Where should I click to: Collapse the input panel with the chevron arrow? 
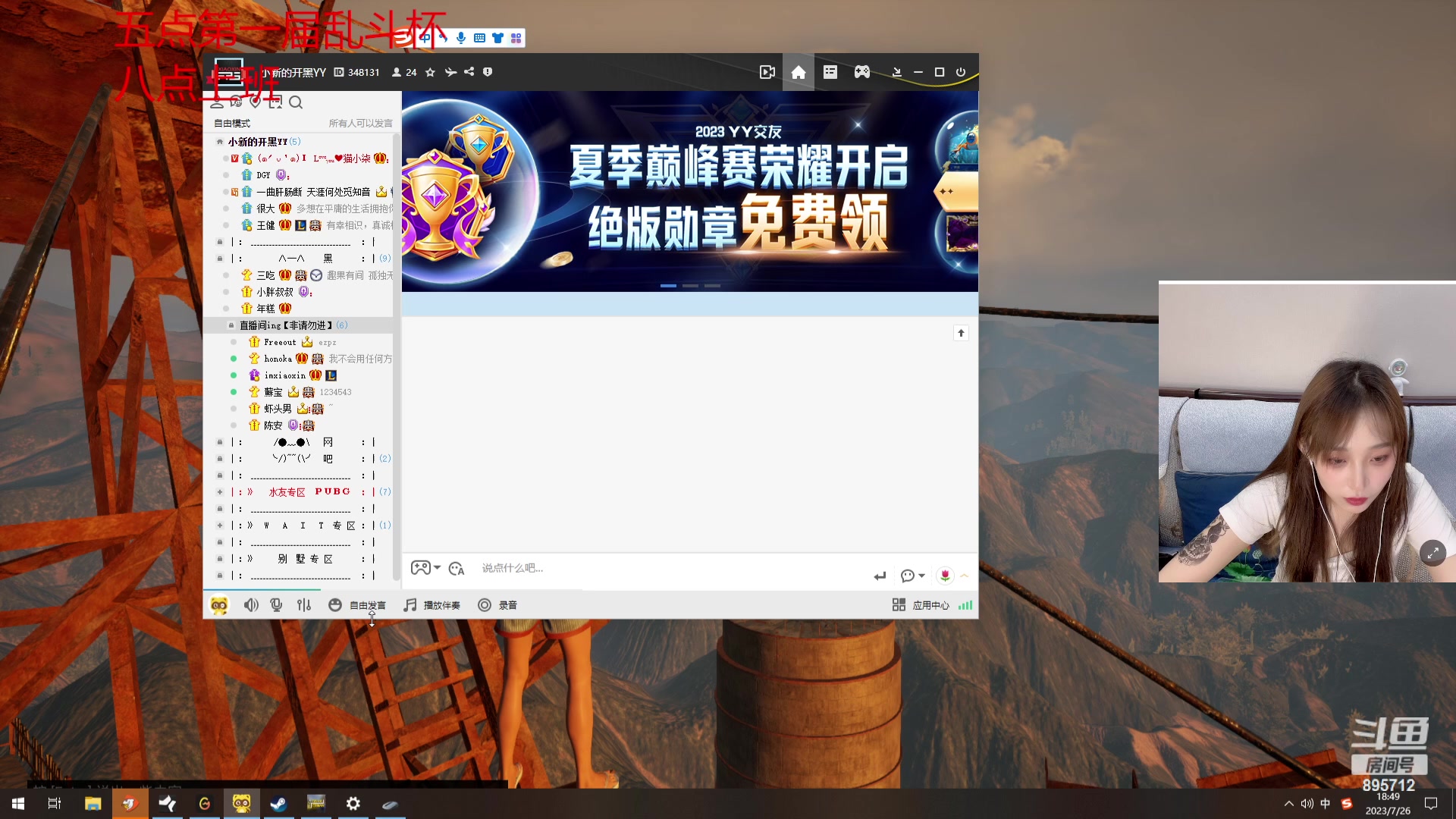964,576
